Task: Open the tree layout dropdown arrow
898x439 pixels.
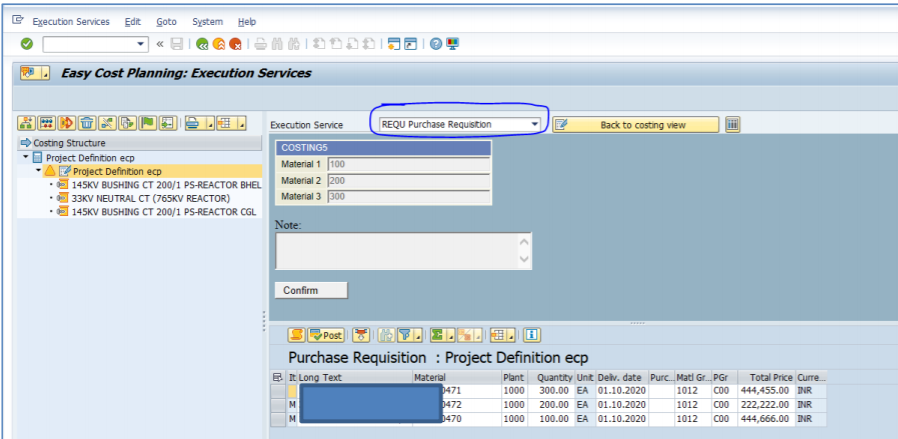Action: 242,124
